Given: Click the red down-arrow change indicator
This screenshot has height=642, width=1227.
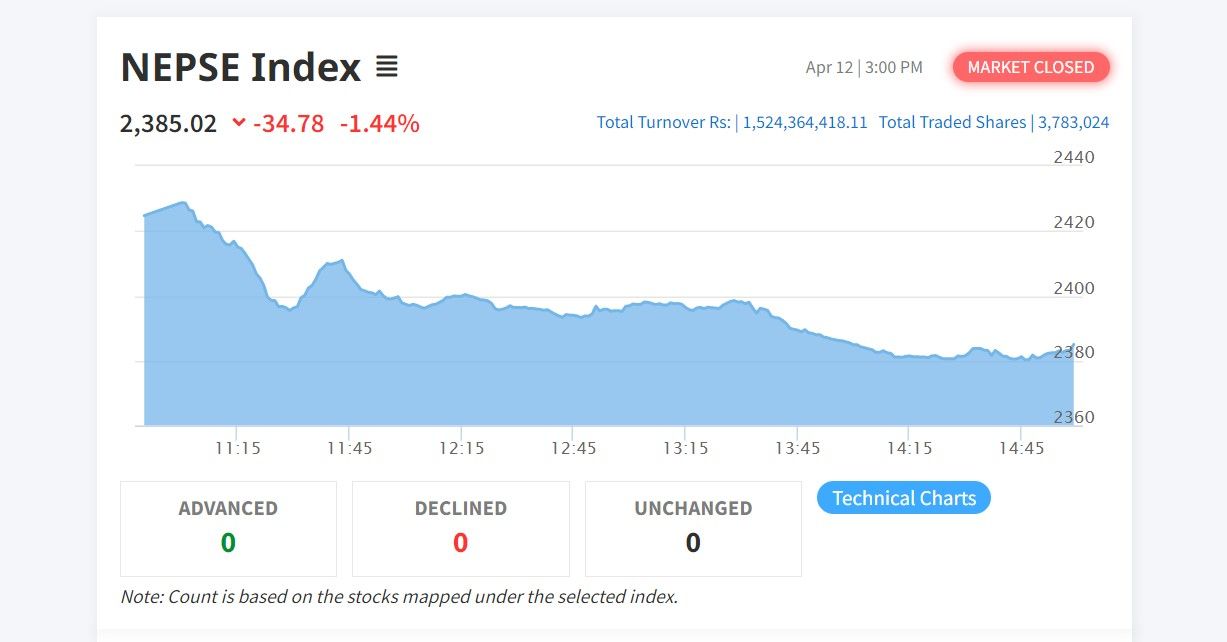Looking at the screenshot, I should coord(239,123).
